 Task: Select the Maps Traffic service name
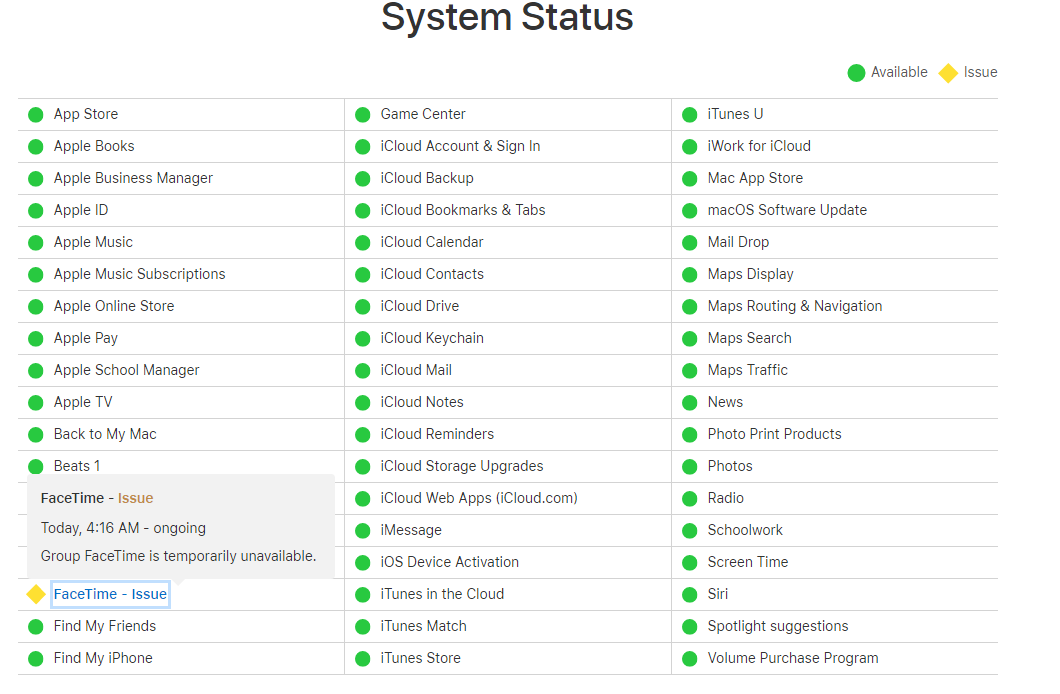coord(748,370)
